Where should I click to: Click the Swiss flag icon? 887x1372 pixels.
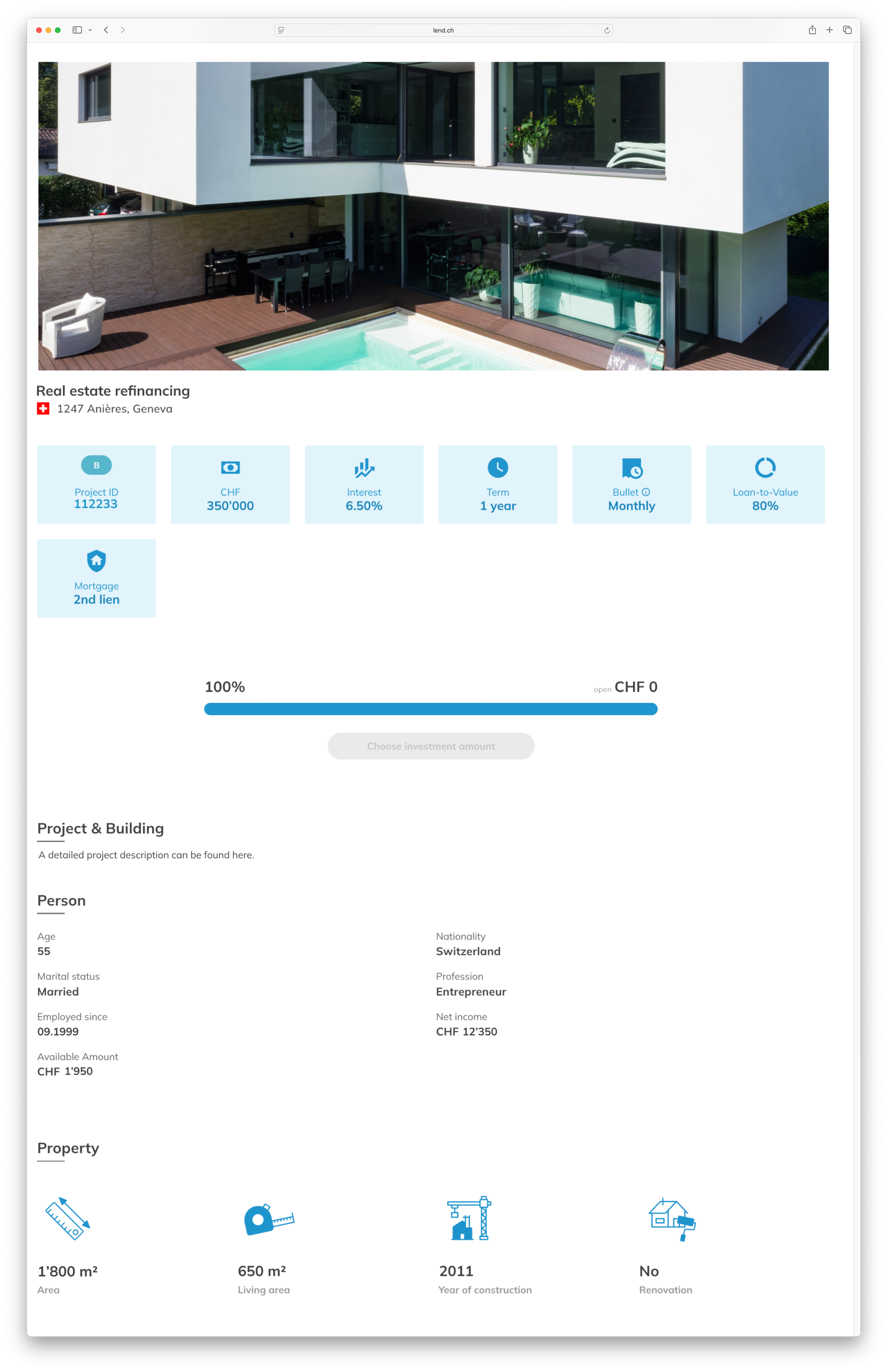43,409
